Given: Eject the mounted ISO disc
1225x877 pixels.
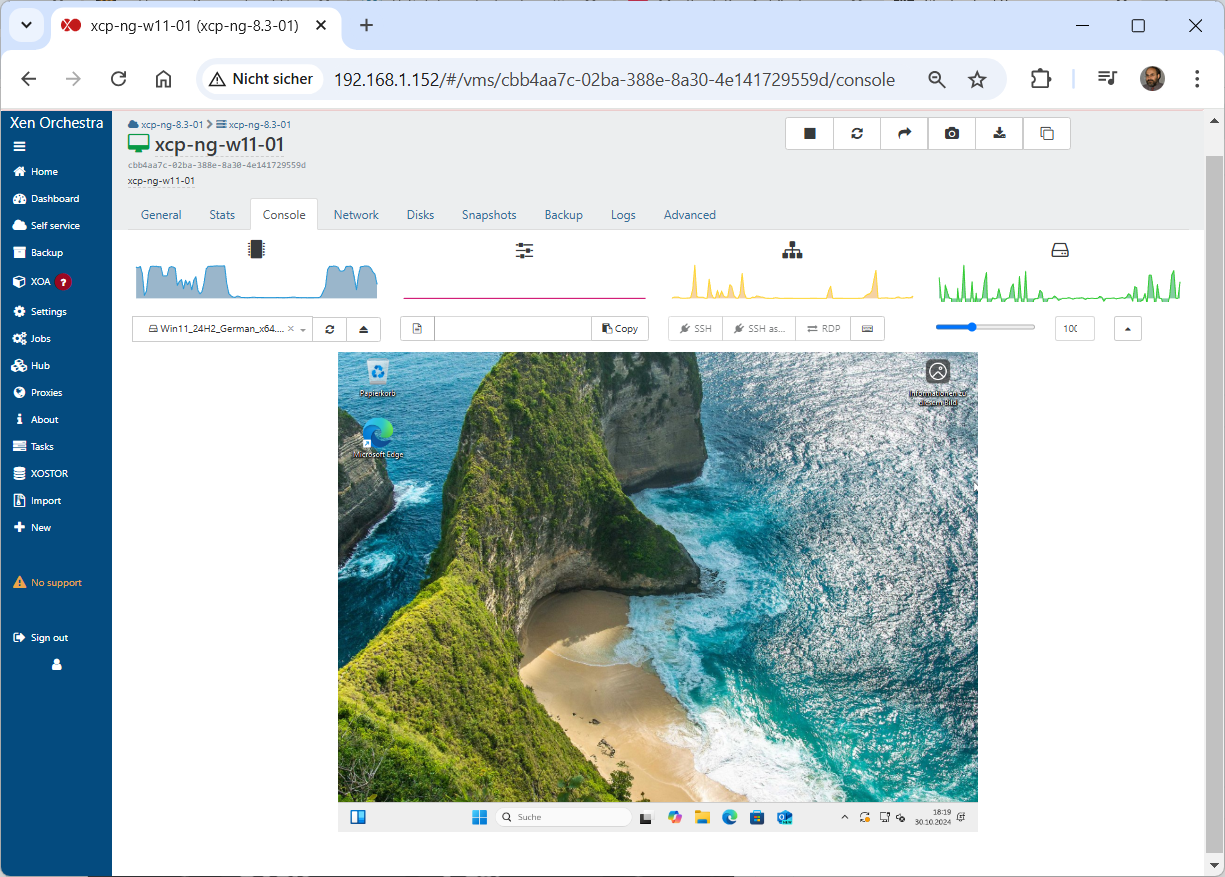Looking at the screenshot, I should pos(363,329).
